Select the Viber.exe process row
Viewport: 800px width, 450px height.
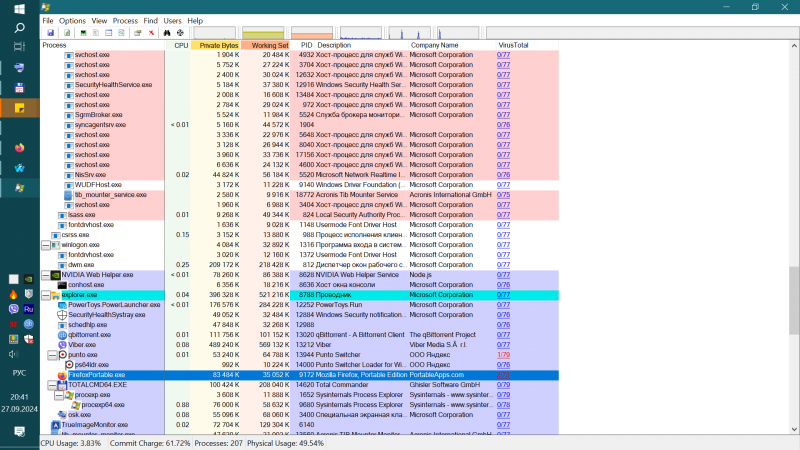pos(299,345)
